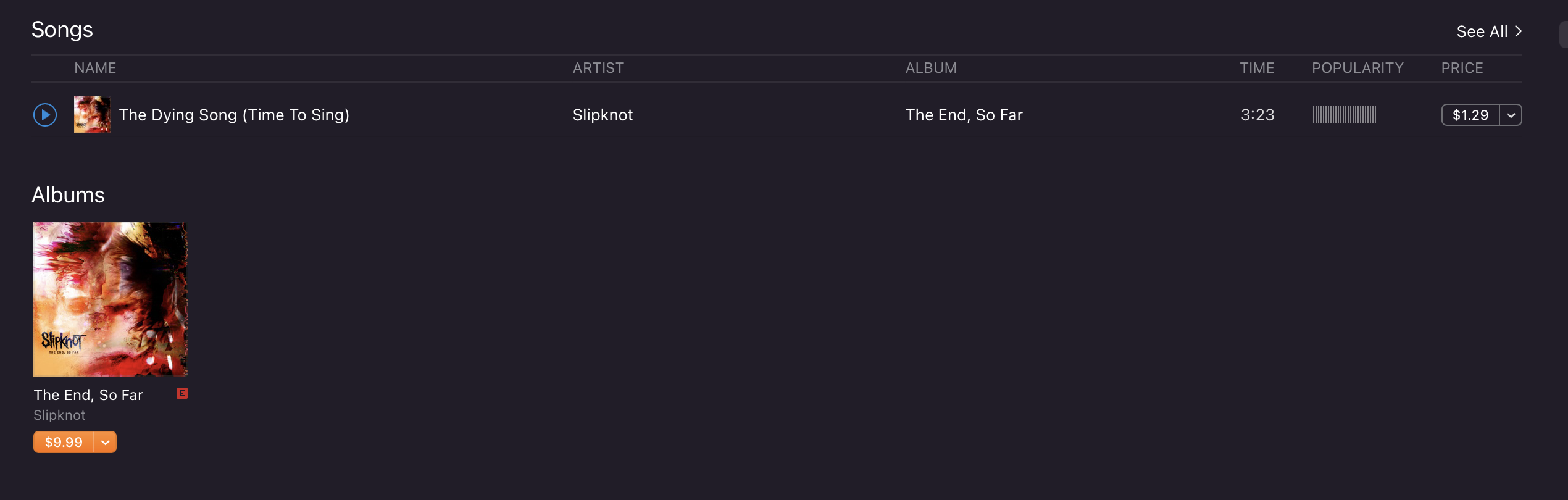Open Slipknot artist in the song row
Viewport: 1568px width, 500px height.
pyautogui.click(x=603, y=115)
